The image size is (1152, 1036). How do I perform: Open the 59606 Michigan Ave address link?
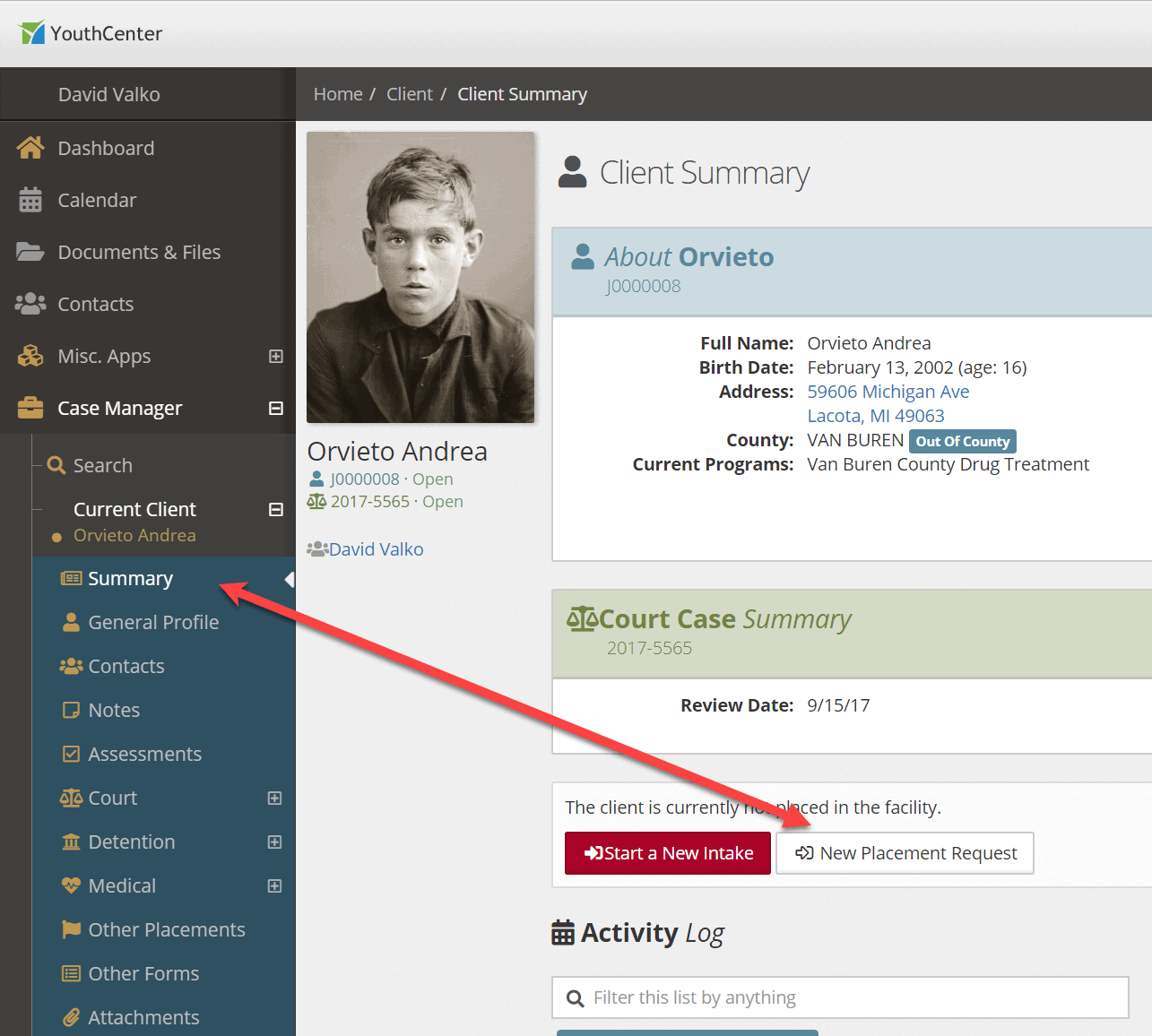(x=888, y=392)
